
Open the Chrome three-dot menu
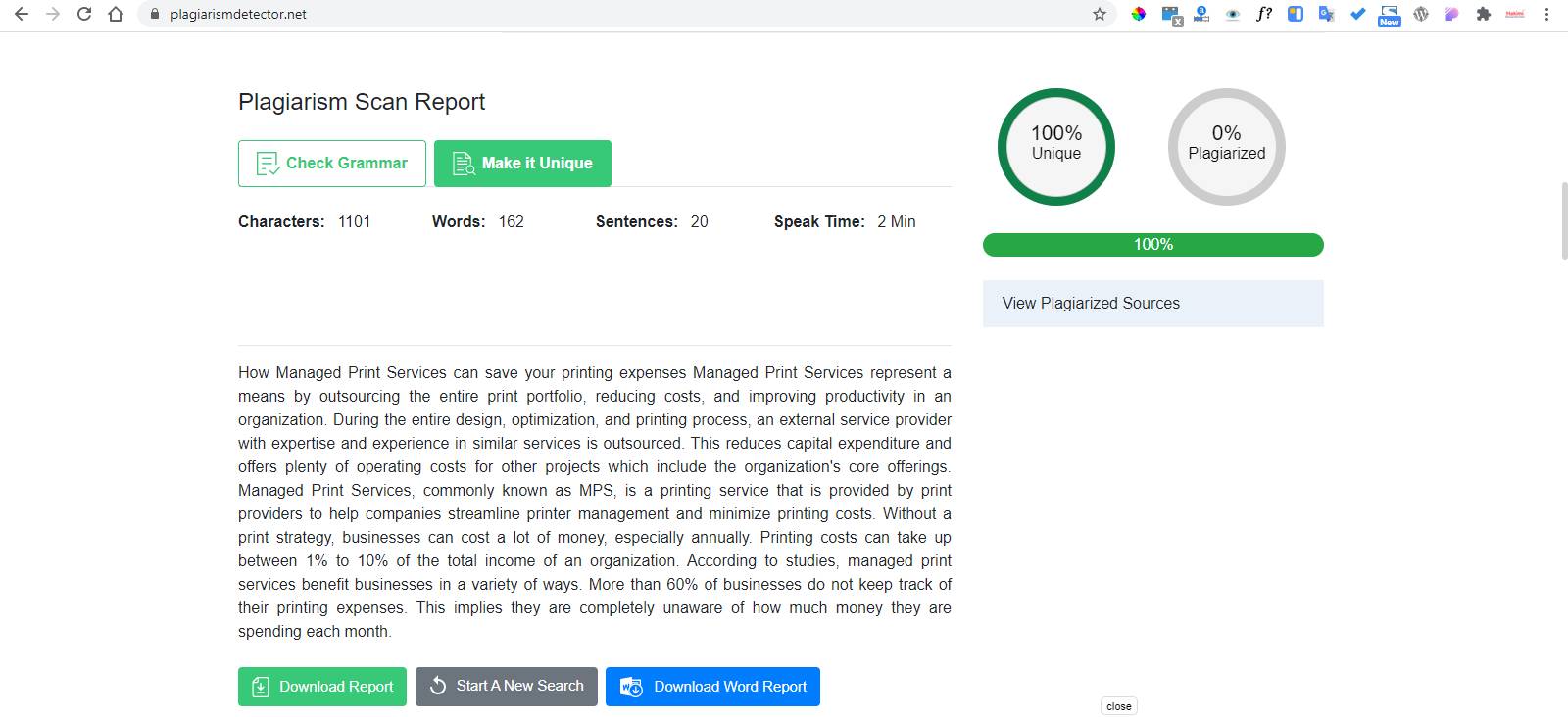click(1546, 14)
